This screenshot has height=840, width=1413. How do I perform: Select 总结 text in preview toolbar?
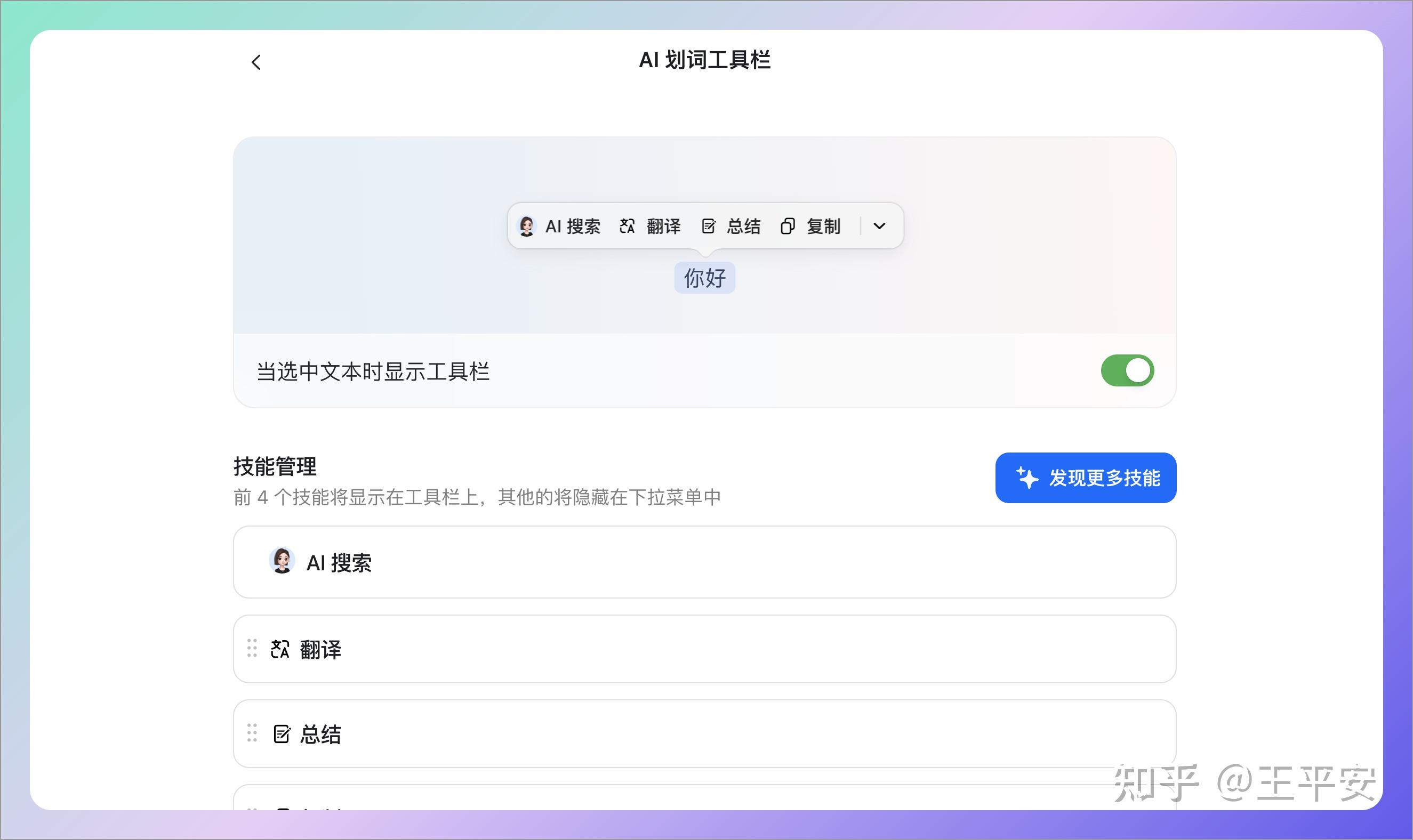point(744,227)
